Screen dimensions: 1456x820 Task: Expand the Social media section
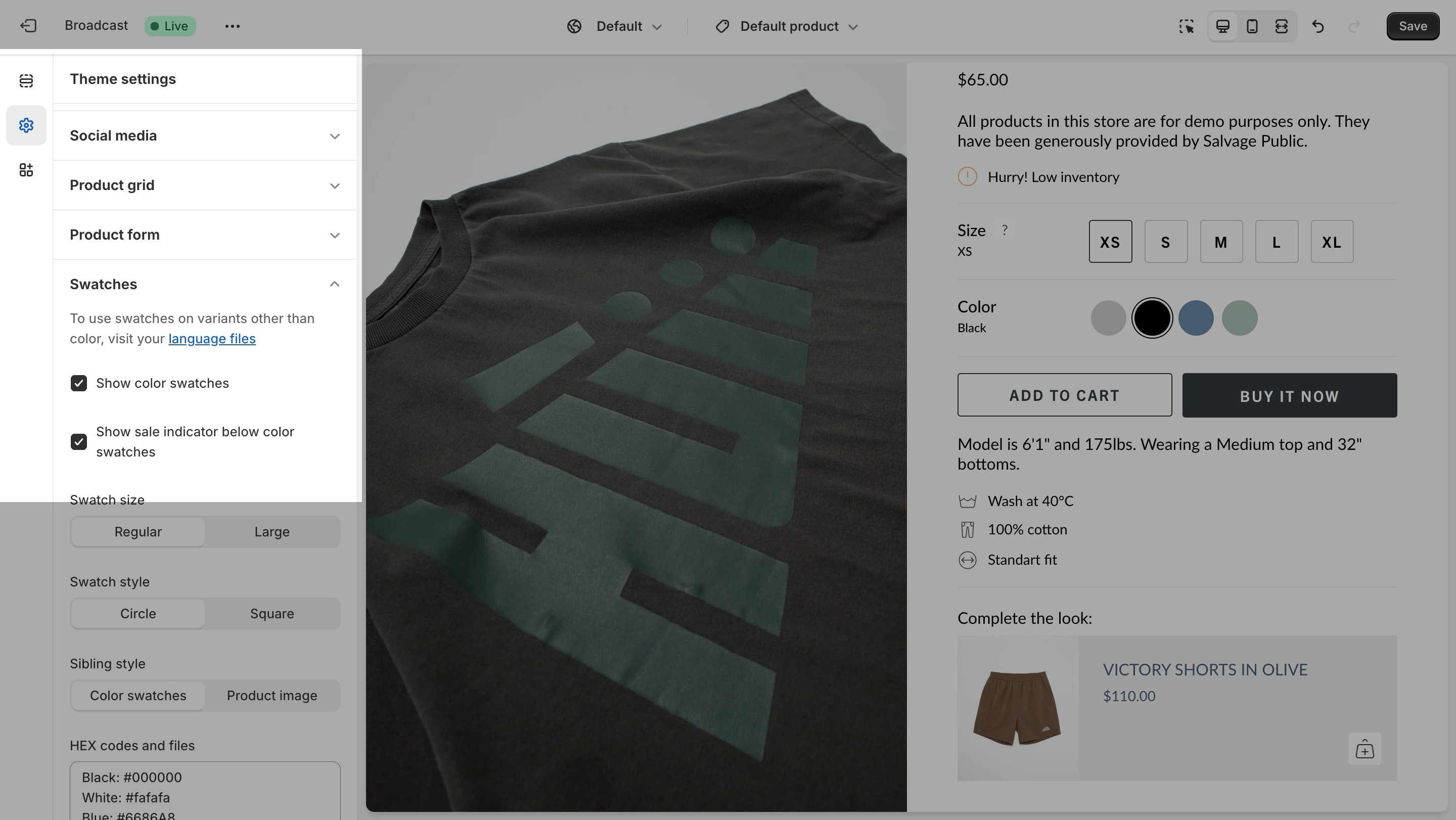[x=205, y=135]
